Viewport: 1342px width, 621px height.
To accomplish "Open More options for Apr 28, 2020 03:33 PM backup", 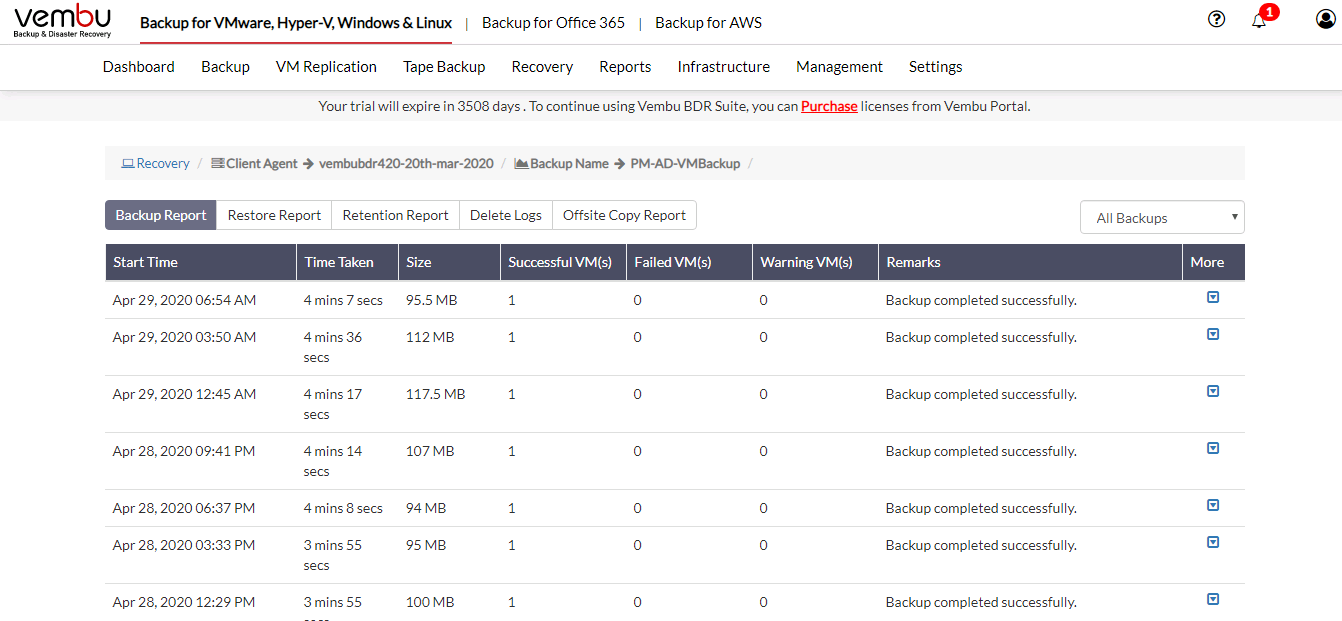I will 1213,542.
